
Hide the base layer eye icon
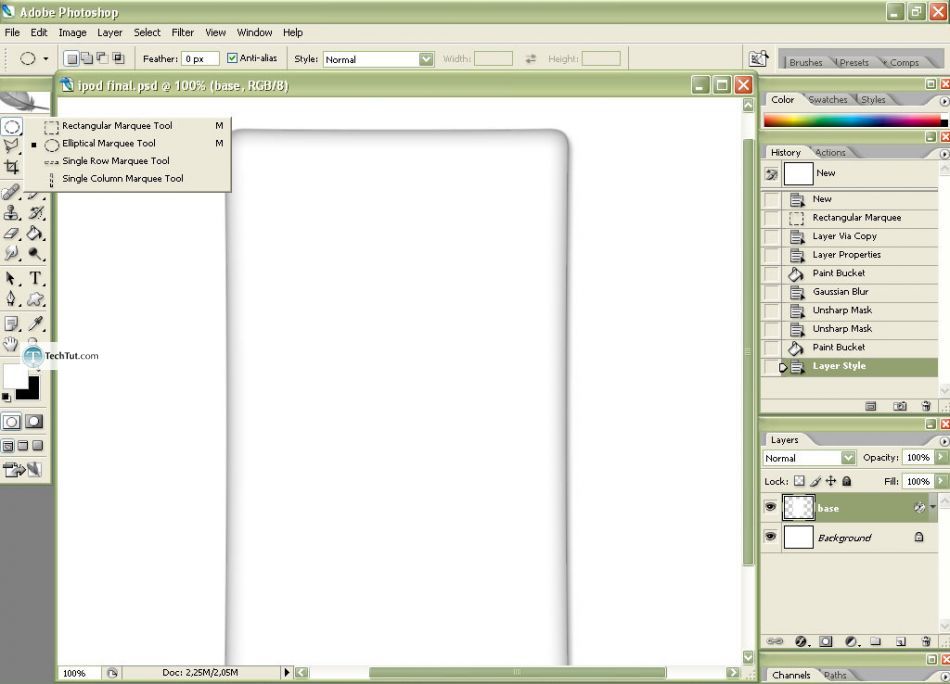[771, 507]
